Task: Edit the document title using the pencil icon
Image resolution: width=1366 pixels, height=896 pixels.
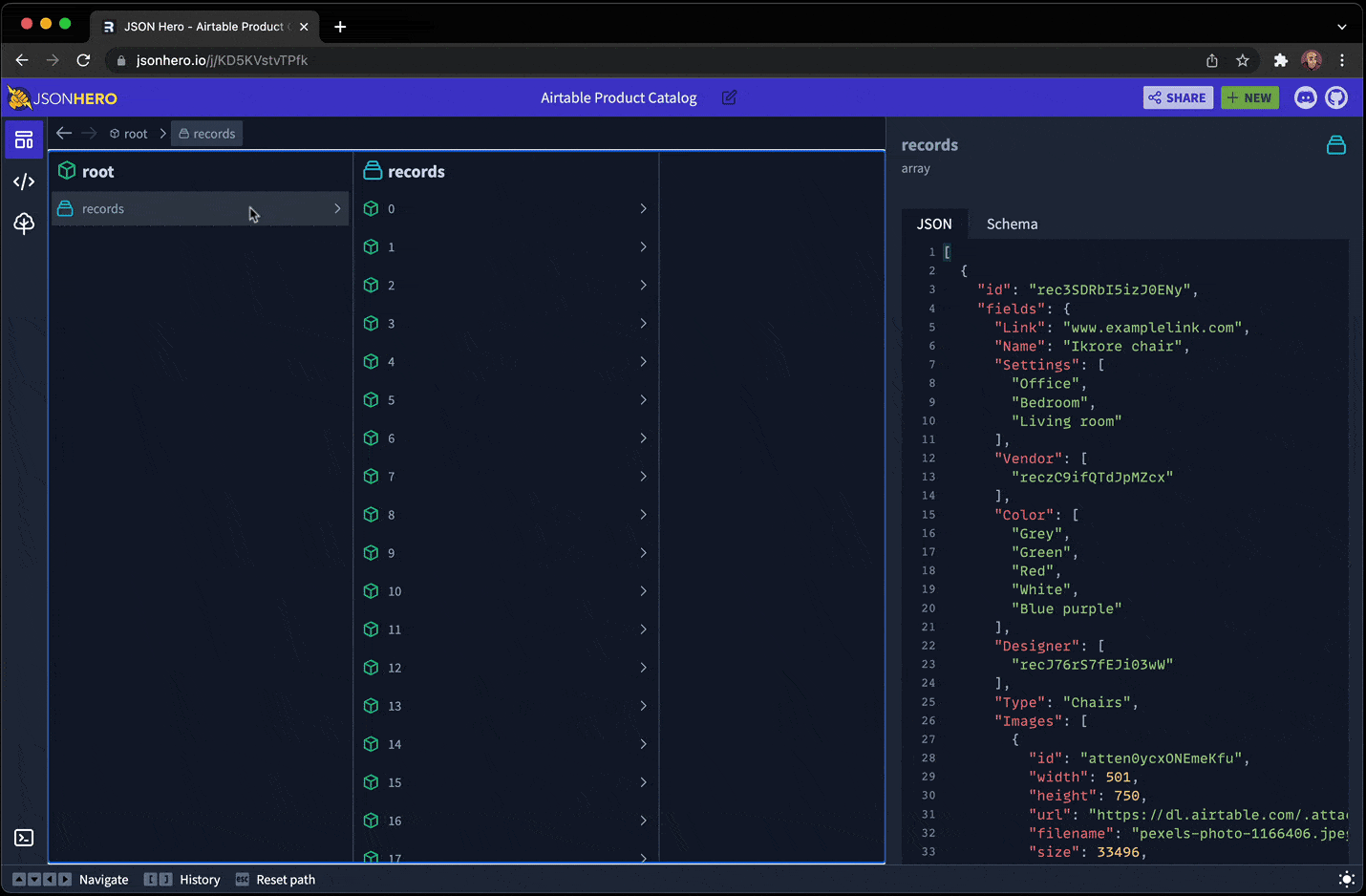Action: tap(729, 97)
